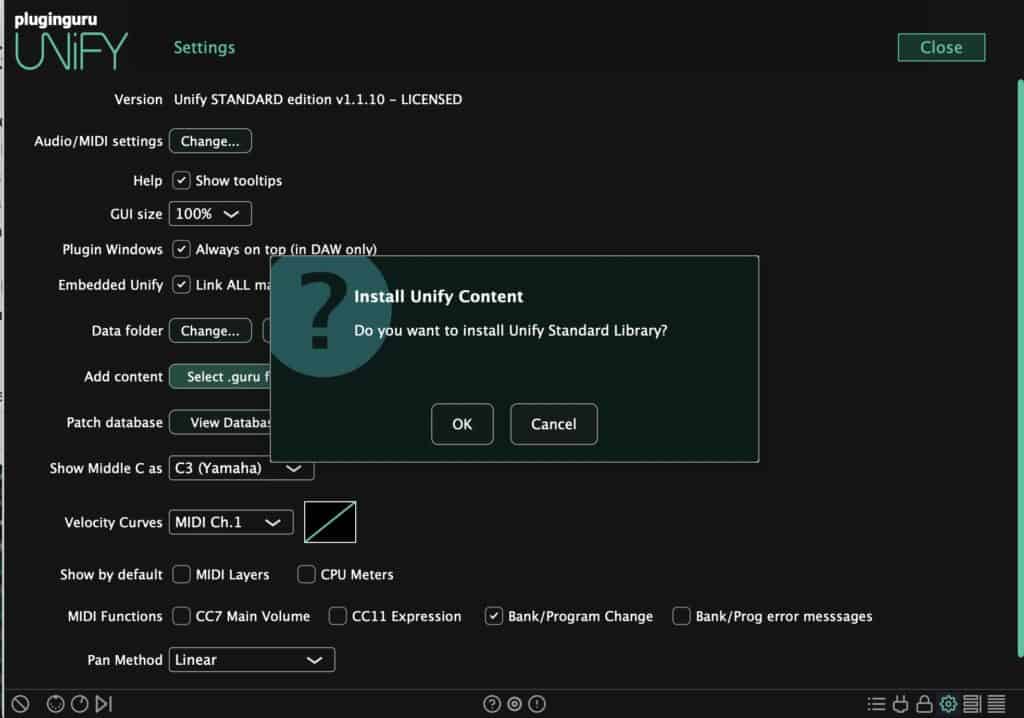Click 'Do you want to install Unify Standard Library?' text

511,331
